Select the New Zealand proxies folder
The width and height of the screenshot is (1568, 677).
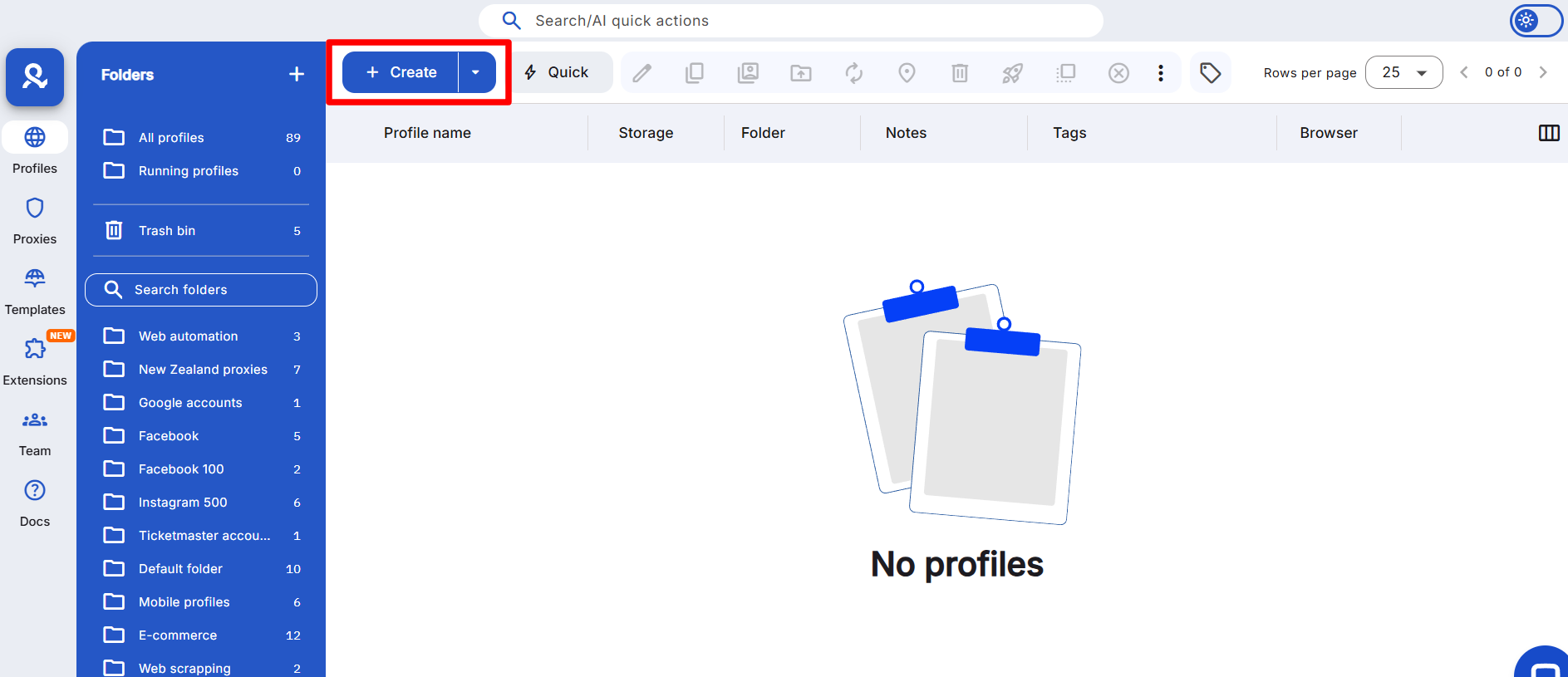(203, 370)
